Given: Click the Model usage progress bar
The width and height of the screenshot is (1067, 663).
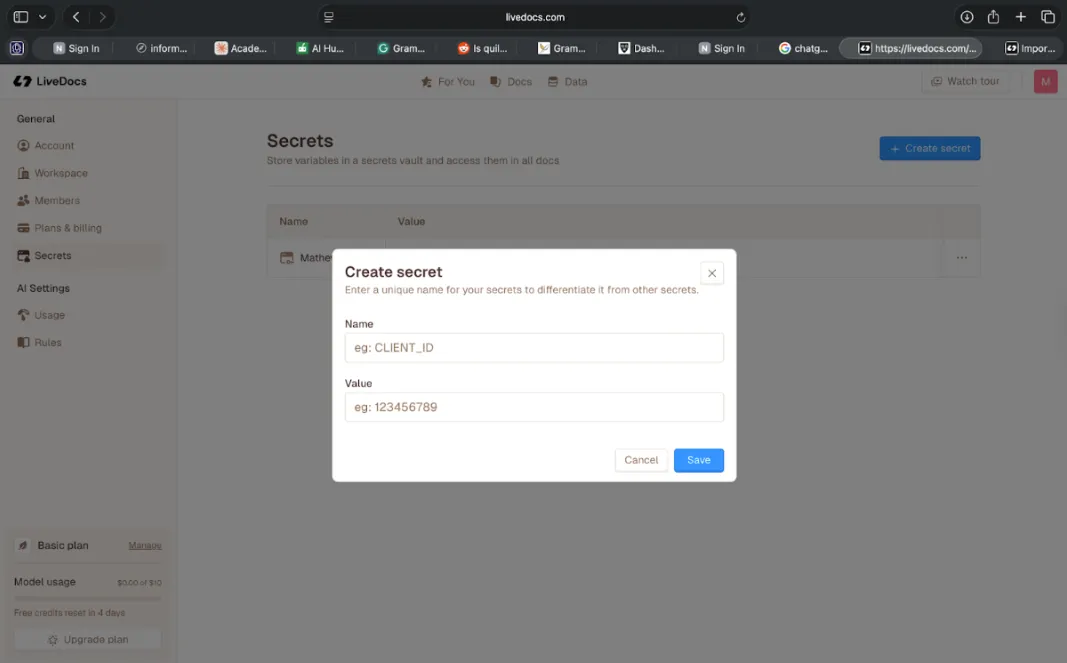Looking at the screenshot, I should pyautogui.click(x=87, y=597).
